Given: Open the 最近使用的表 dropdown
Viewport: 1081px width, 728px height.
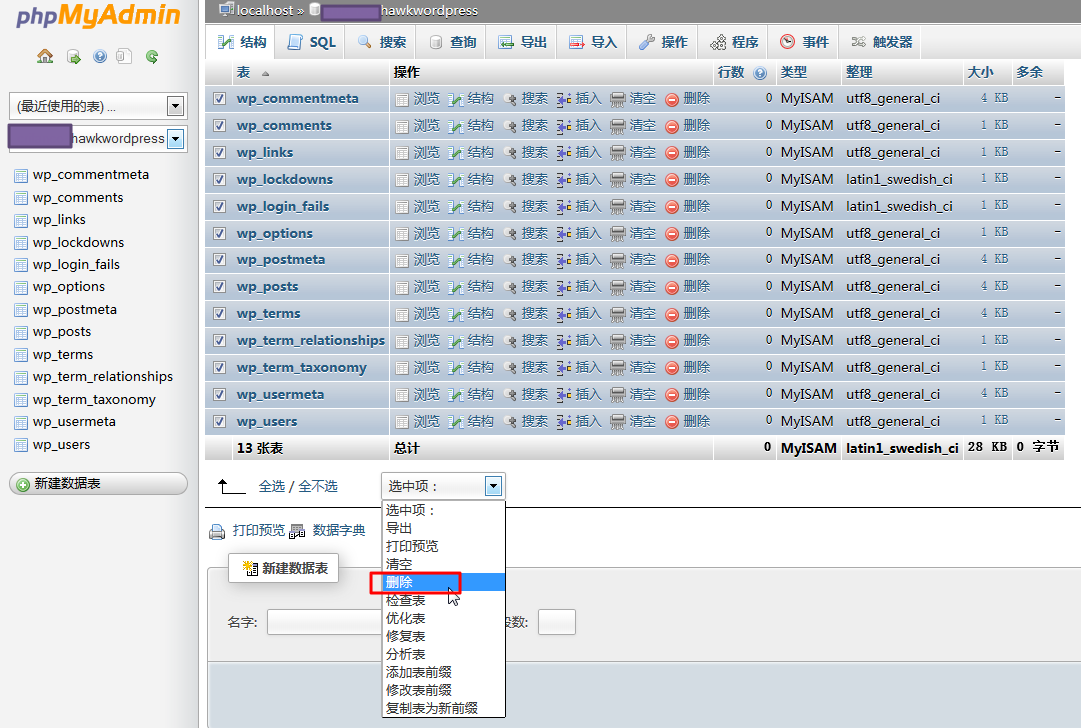Looking at the screenshot, I should [x=98, y=106].
